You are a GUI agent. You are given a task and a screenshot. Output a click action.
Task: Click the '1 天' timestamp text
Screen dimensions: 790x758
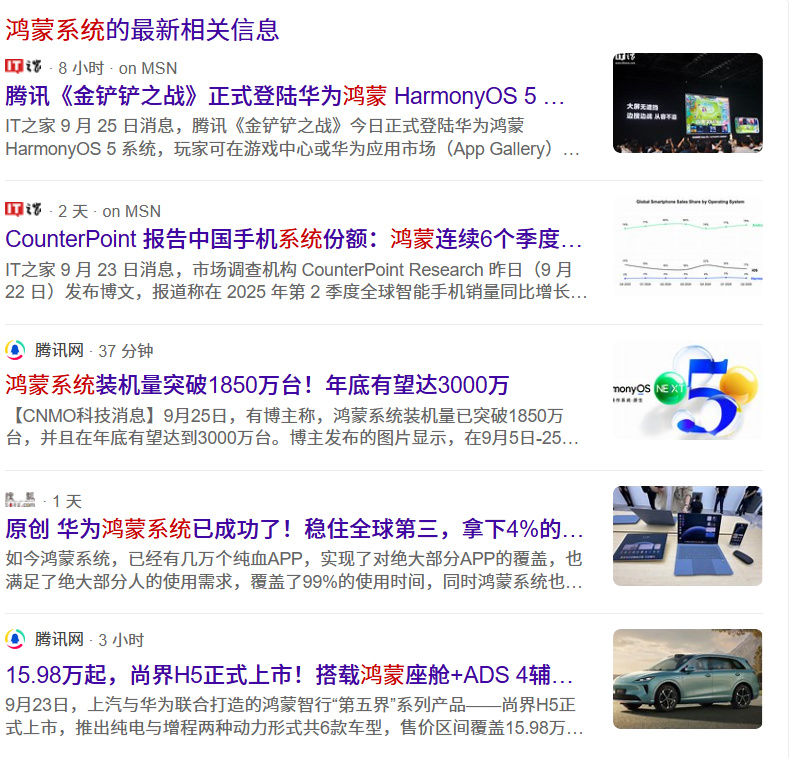point(67,501)
